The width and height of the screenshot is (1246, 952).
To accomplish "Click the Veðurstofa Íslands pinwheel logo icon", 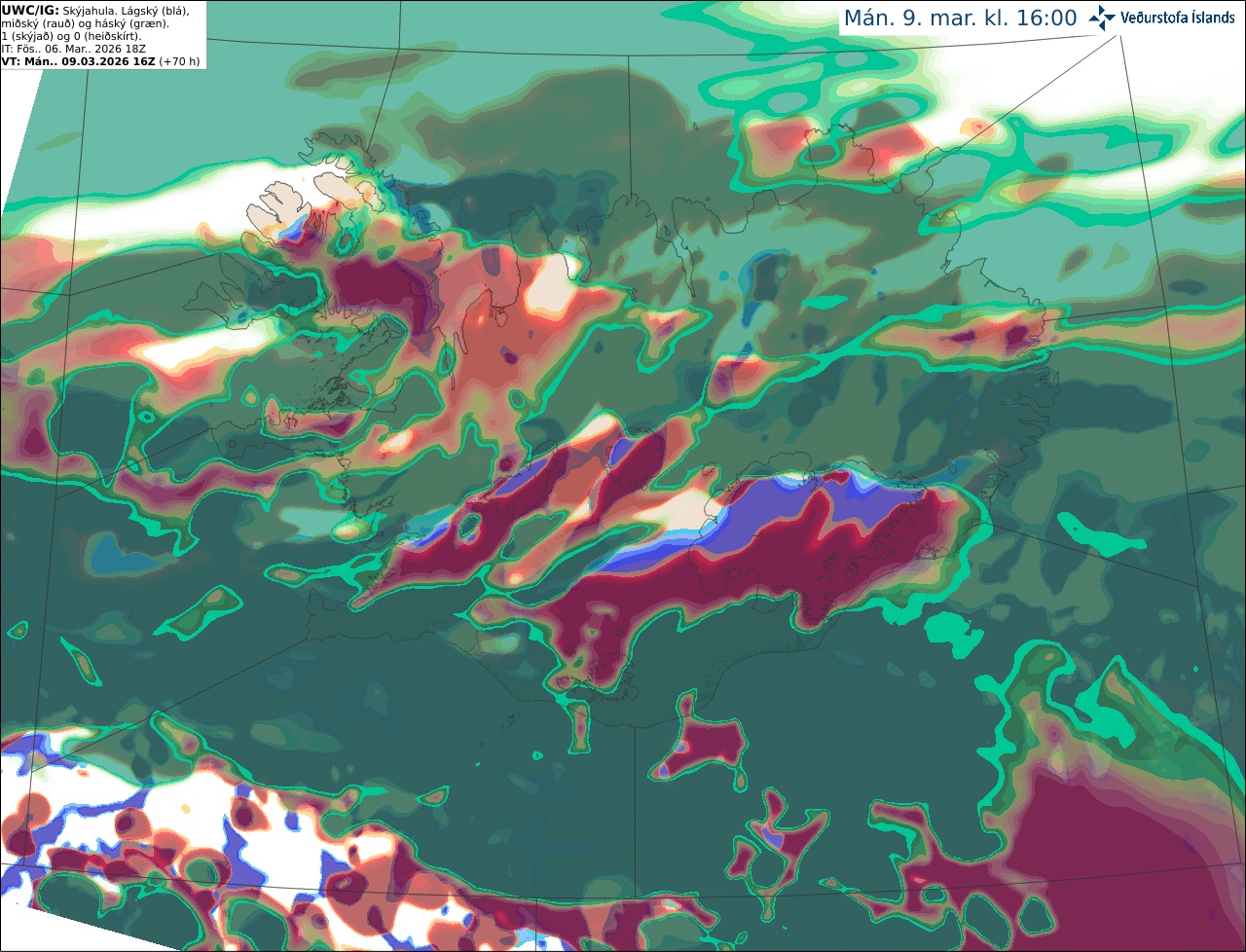I will click(1102, 18).
